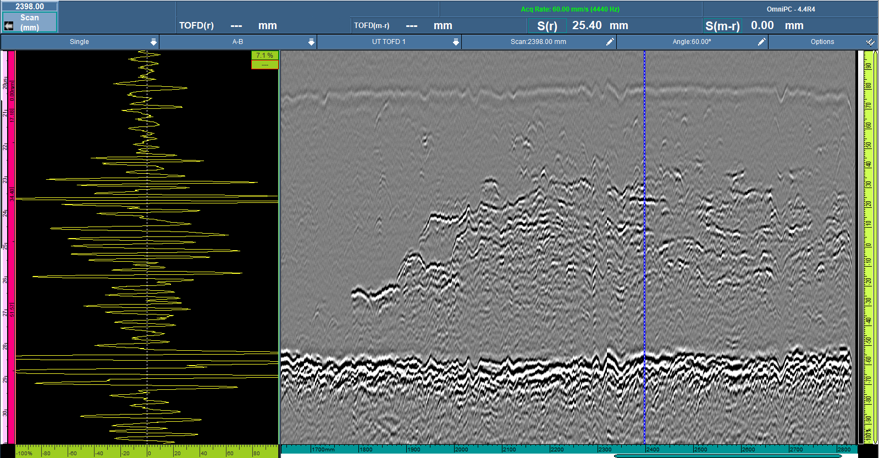Click the orange dash box under 7.1 %
879x458 pixels.
pos(264,65)
